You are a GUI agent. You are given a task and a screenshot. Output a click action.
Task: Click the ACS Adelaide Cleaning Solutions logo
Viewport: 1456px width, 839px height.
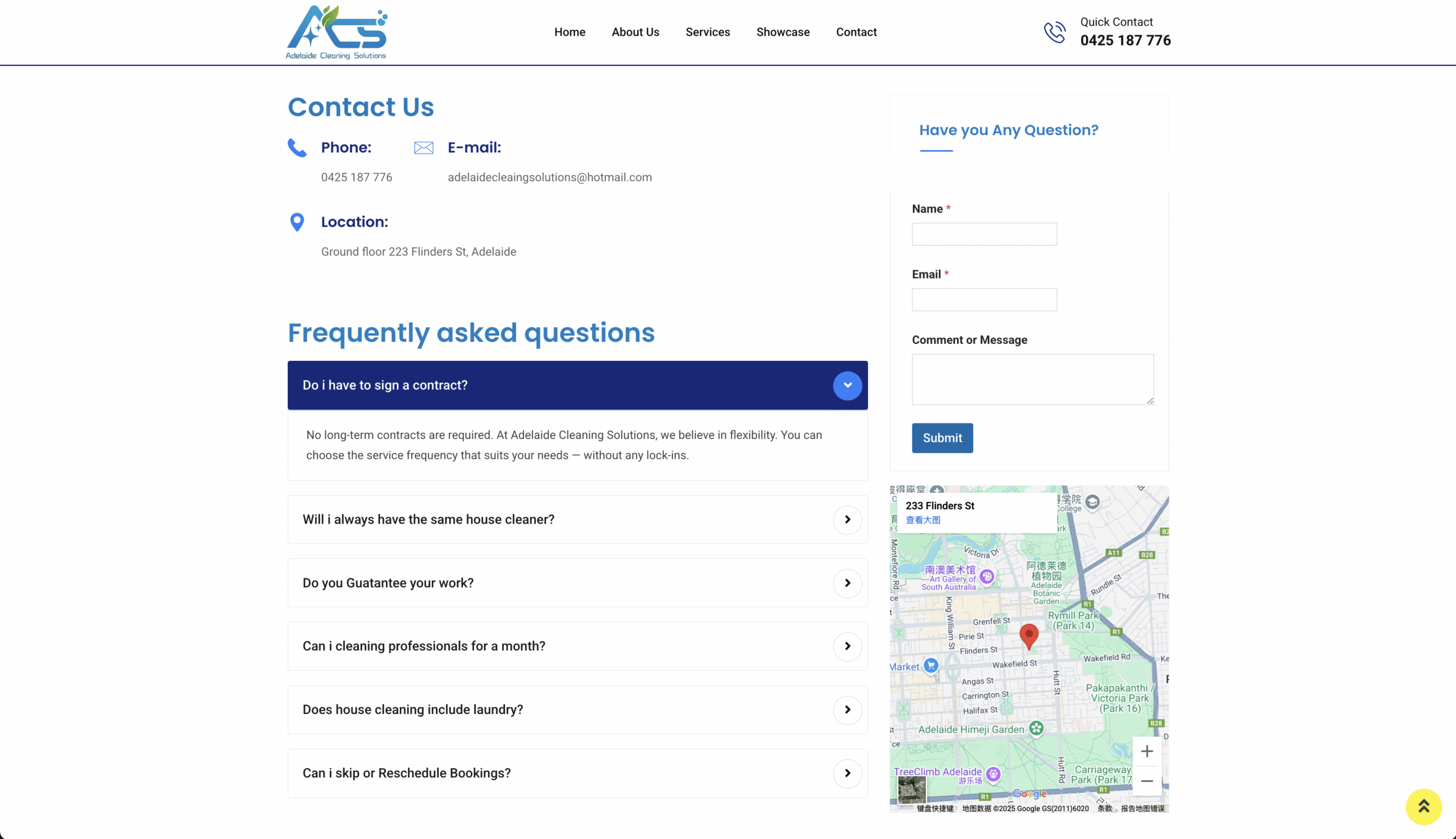(x=336, y=32)
